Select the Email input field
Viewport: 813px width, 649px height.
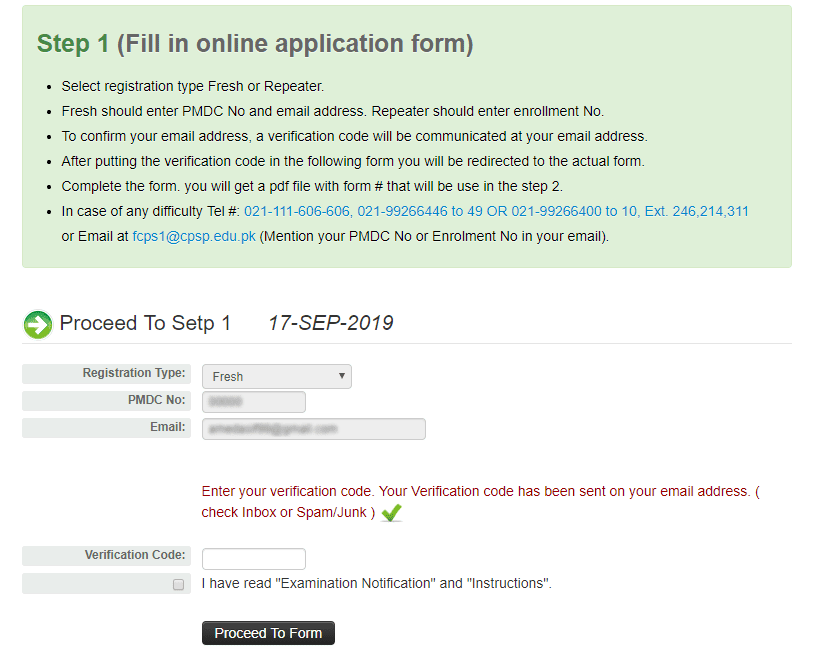point(313,428)
